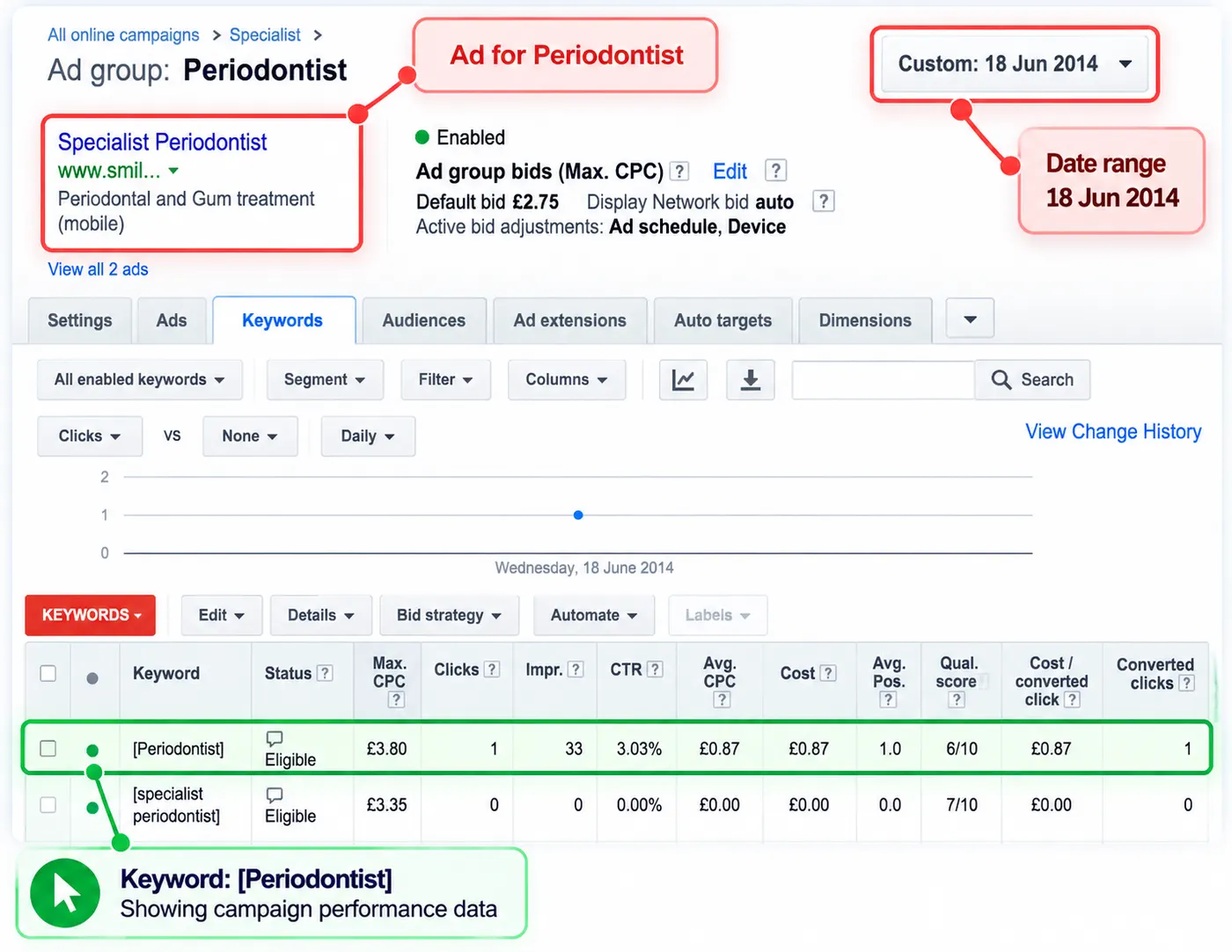Tick the checkbox for [Periodontist] keyword
Screen dimensions: 1232x952
coord(48,749)
